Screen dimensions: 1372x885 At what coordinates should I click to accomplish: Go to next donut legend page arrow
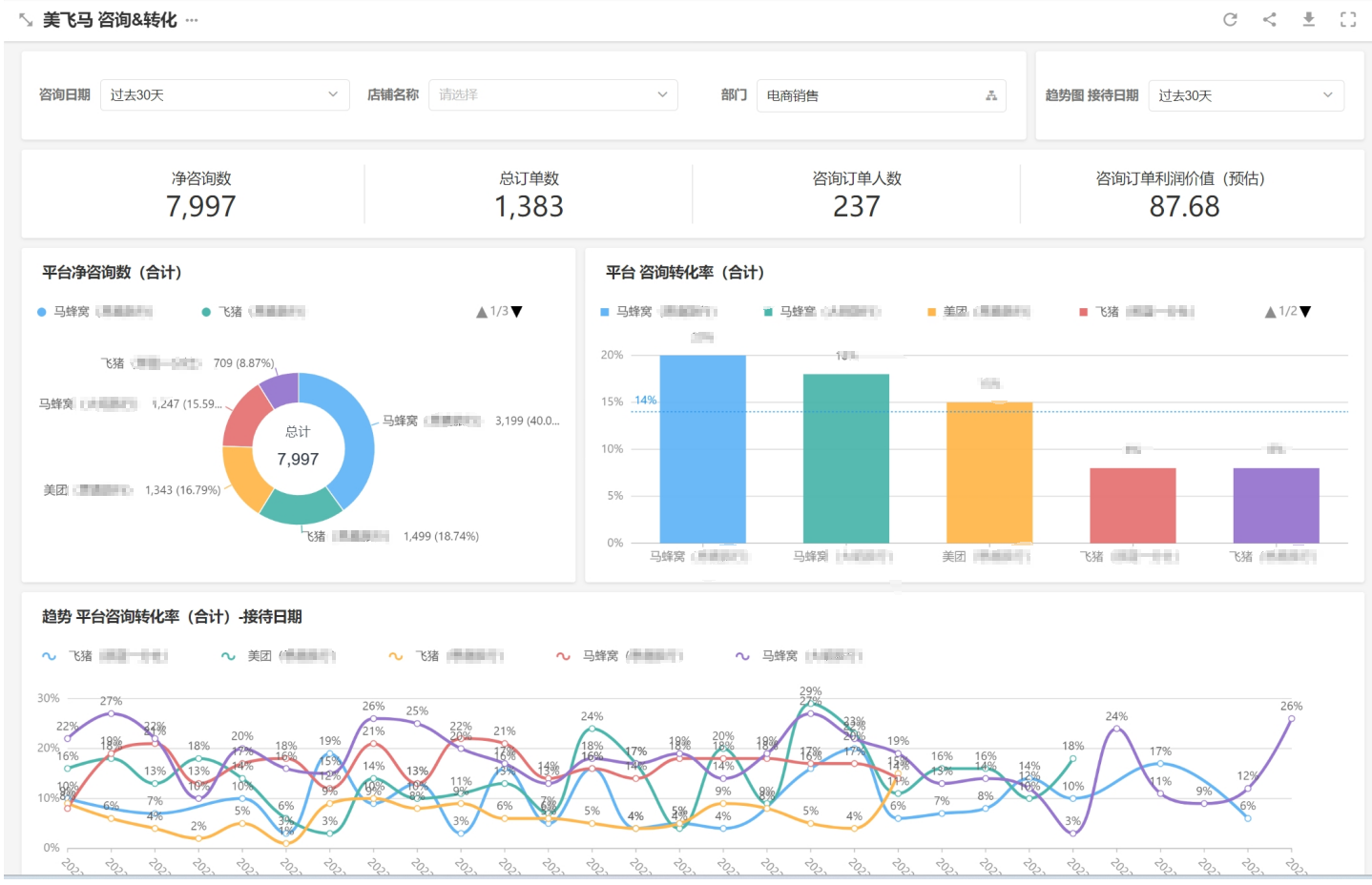[x=517, y=312]
